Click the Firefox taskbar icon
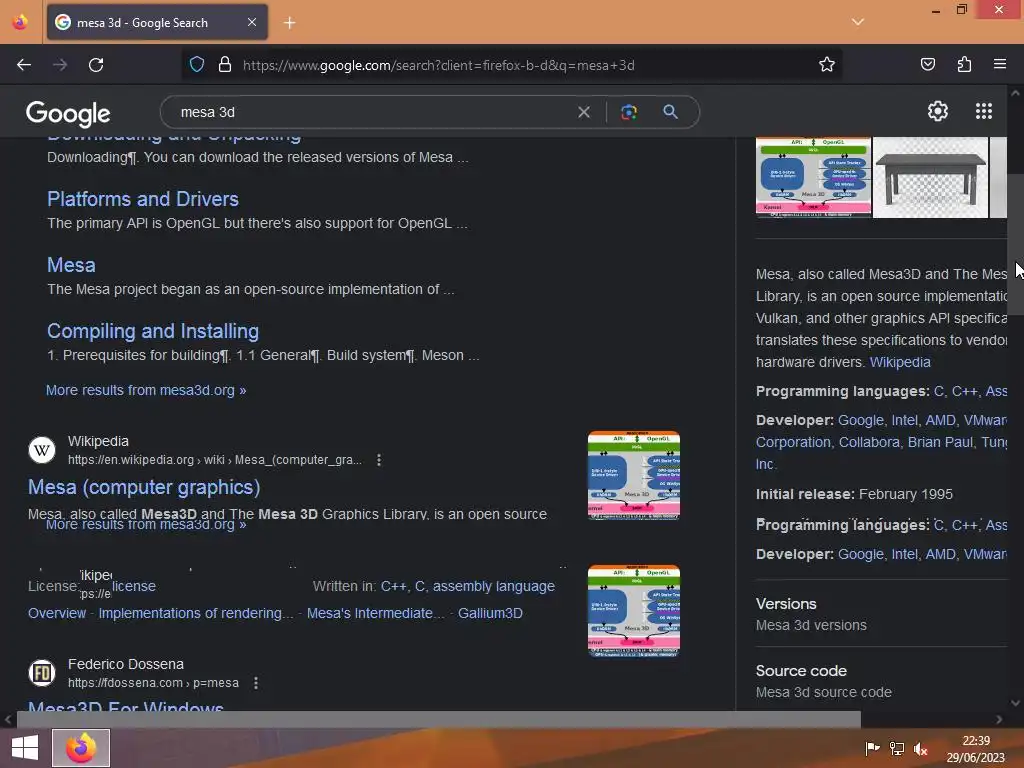 (x=81, y=748)
